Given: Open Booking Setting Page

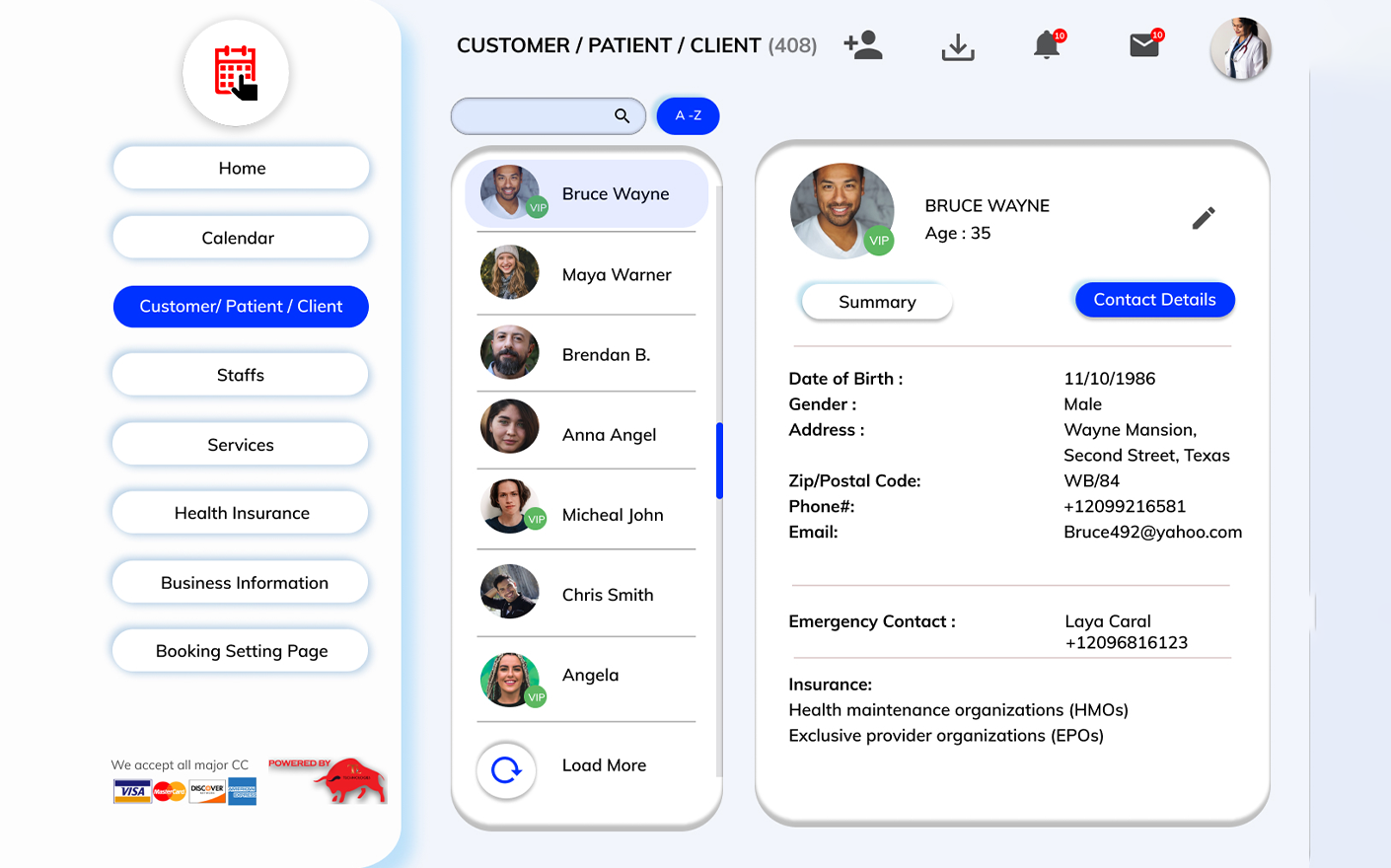Looking at the screenshot, I should point(241,651).
